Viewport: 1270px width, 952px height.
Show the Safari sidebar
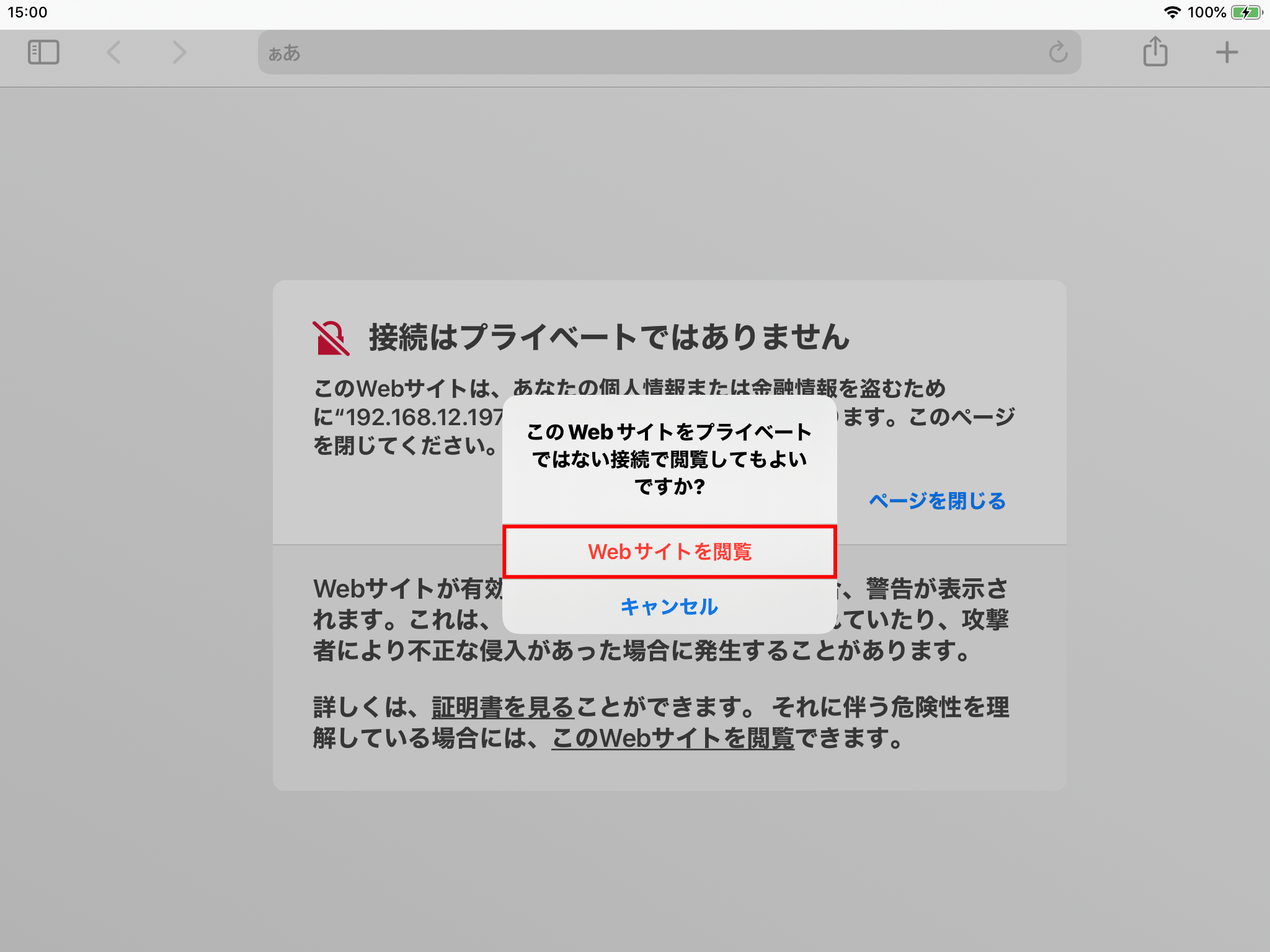(43, 53)
